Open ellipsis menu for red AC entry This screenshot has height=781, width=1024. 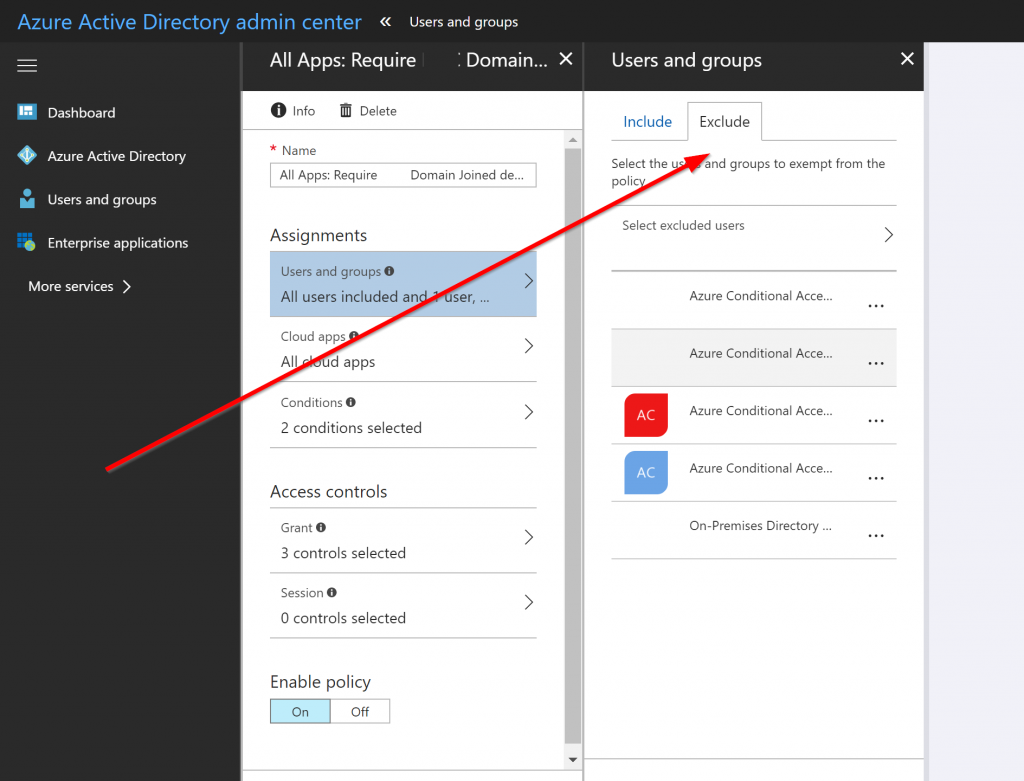[x=876, y=421]
